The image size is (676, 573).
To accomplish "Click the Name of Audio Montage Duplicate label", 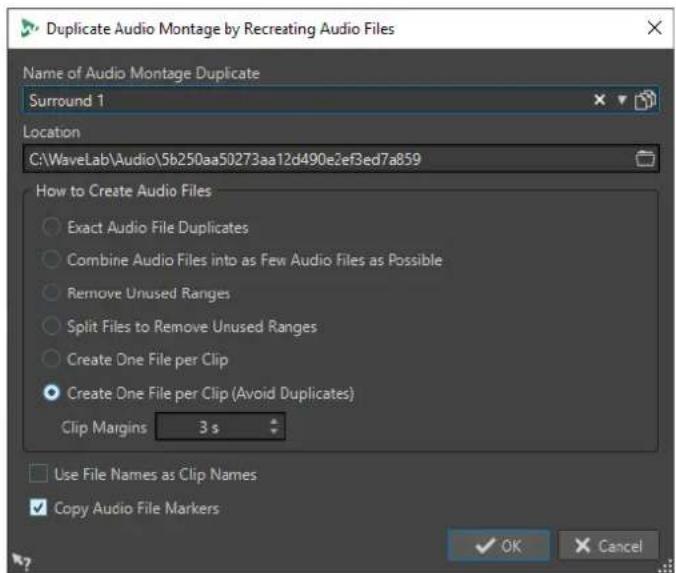I will point(141,73).
